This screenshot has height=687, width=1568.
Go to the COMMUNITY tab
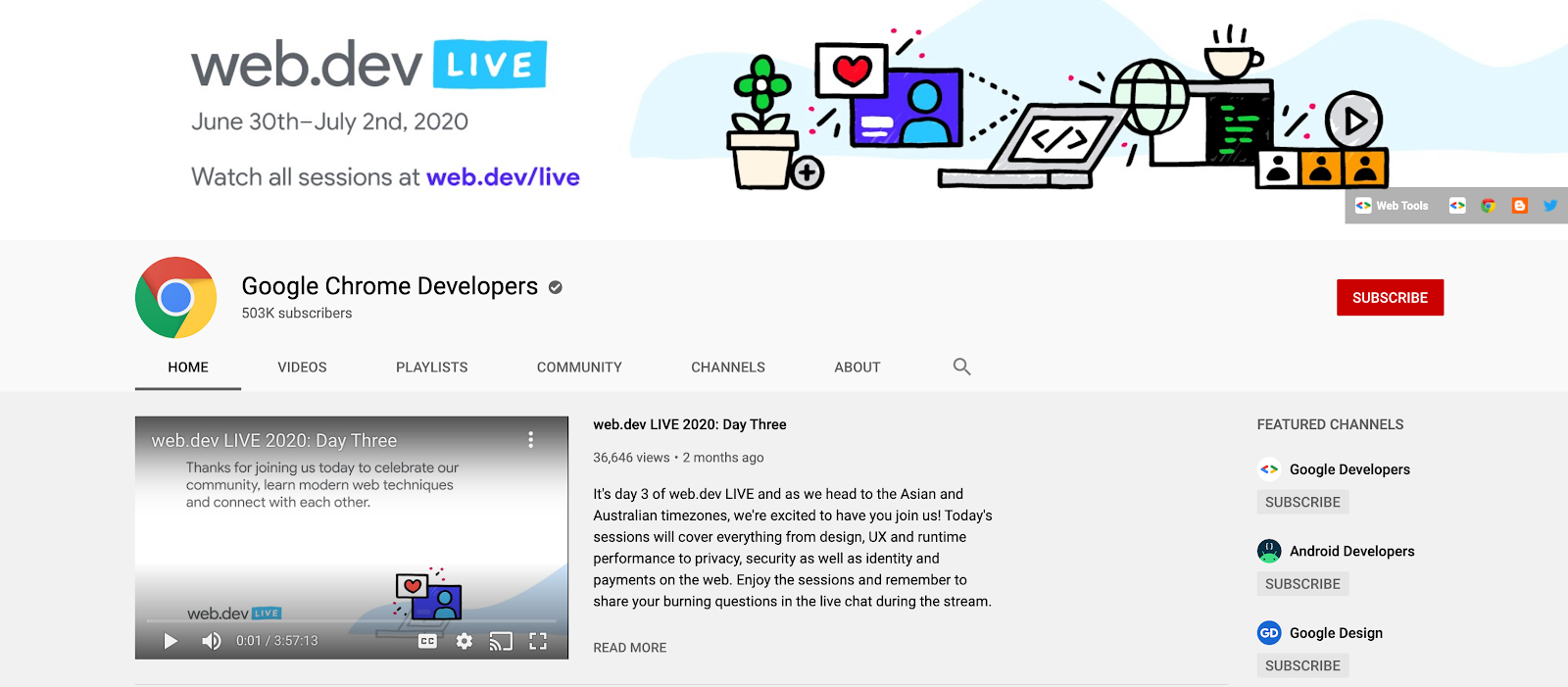click(x=579, y=368)
